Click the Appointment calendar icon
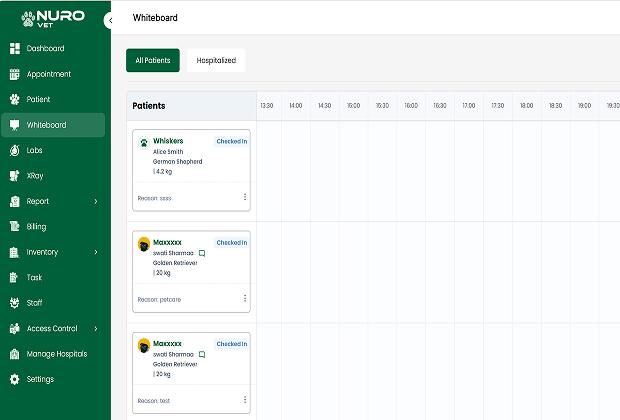 [x=14, y=74]
